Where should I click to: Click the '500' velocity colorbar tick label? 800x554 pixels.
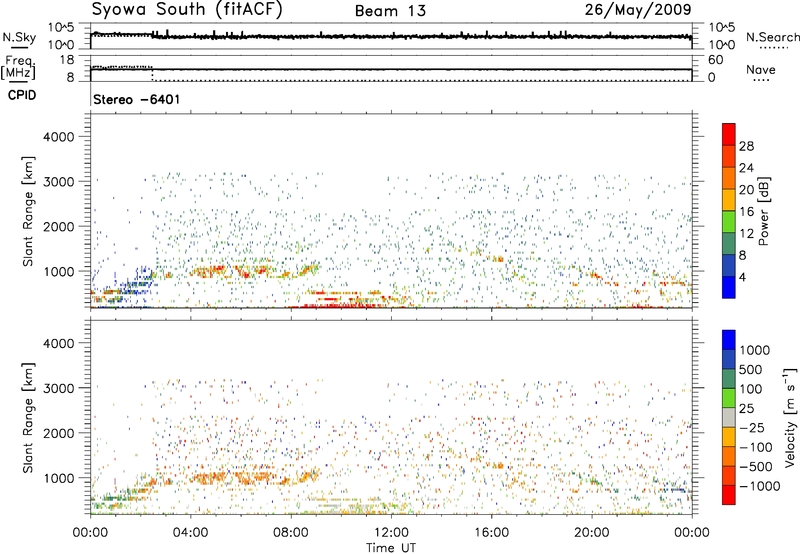(750, 370)
